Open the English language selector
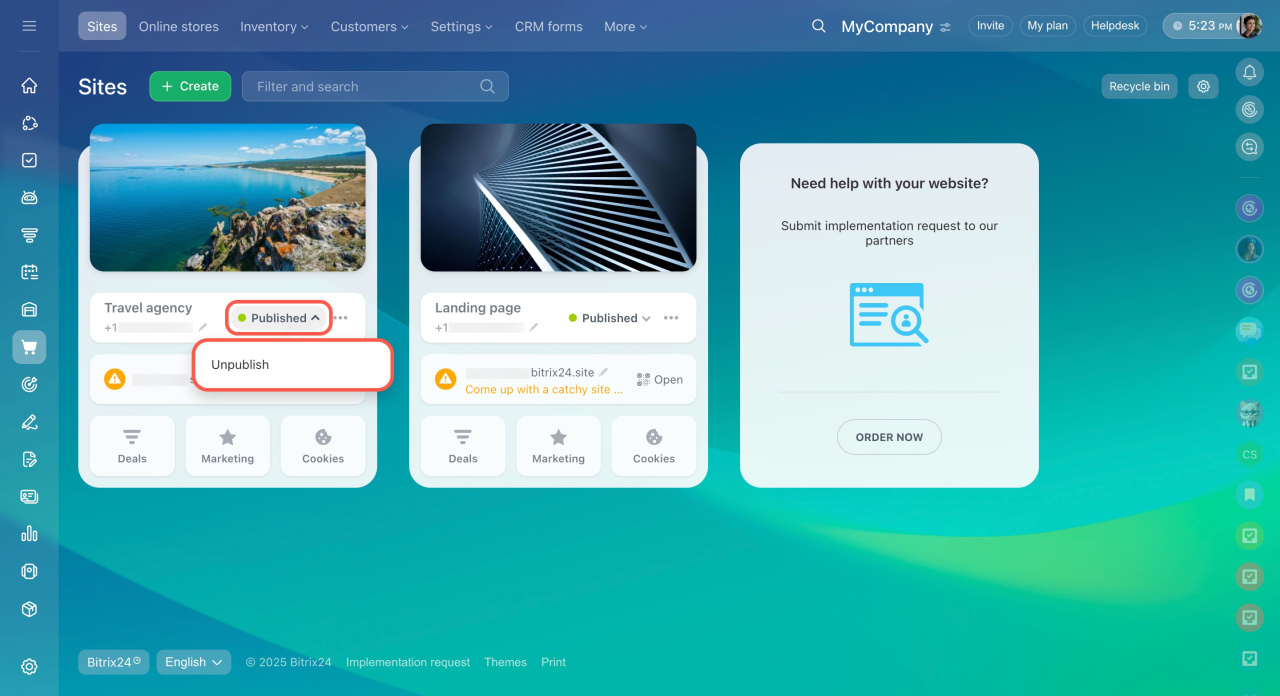 click(x=194, y=662)
